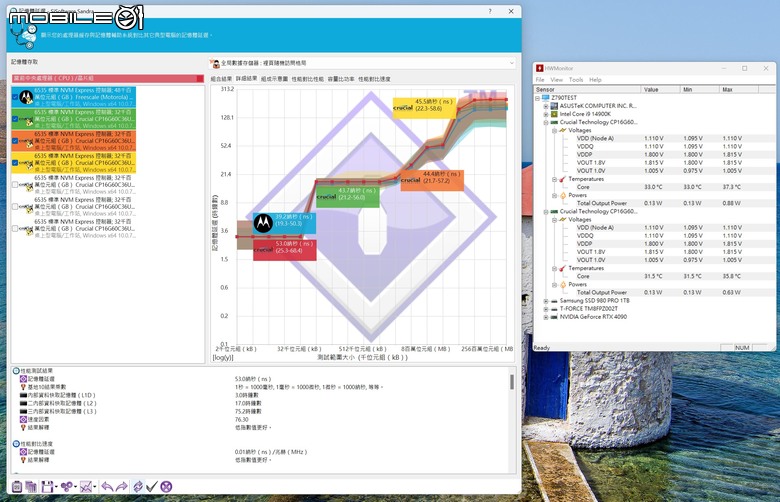Click the first Crucial Technology memory module icon
The height and width of the screenshot is (502, 780).
tap(554, 122)
